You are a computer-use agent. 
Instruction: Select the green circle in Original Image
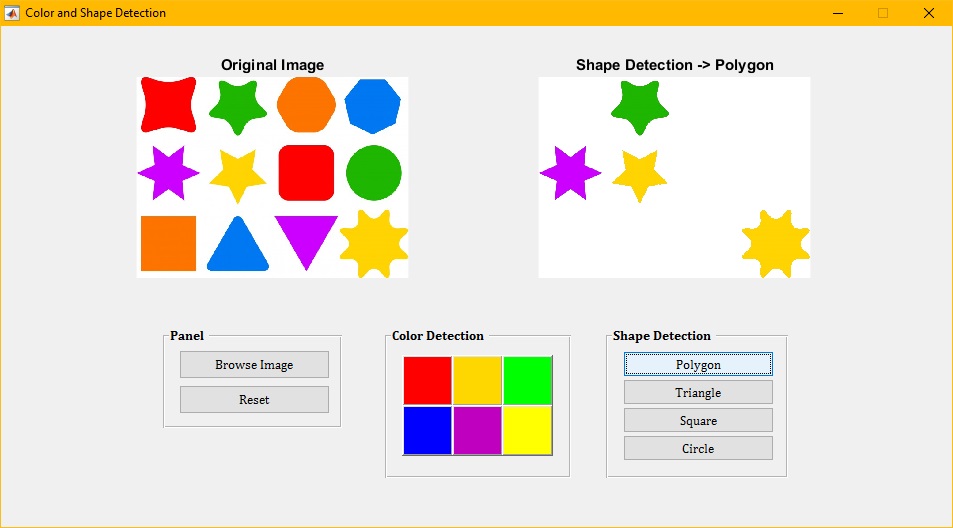pyautogui.click(x=374, y=173)
